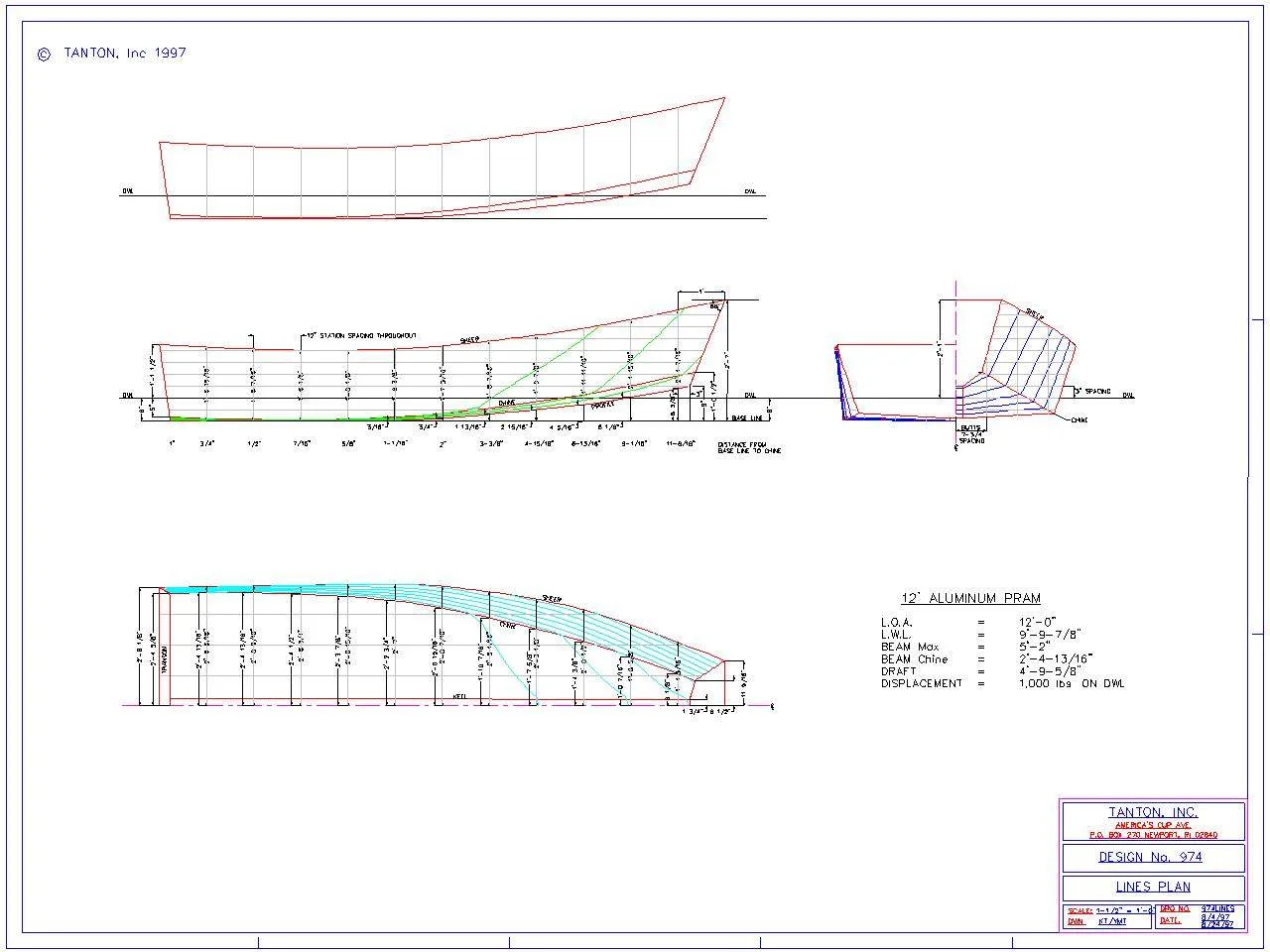The height and width of the screenshot is (952, 1270).
Task: Click the '4-15/16"' chine distance value
Action: 539,443
